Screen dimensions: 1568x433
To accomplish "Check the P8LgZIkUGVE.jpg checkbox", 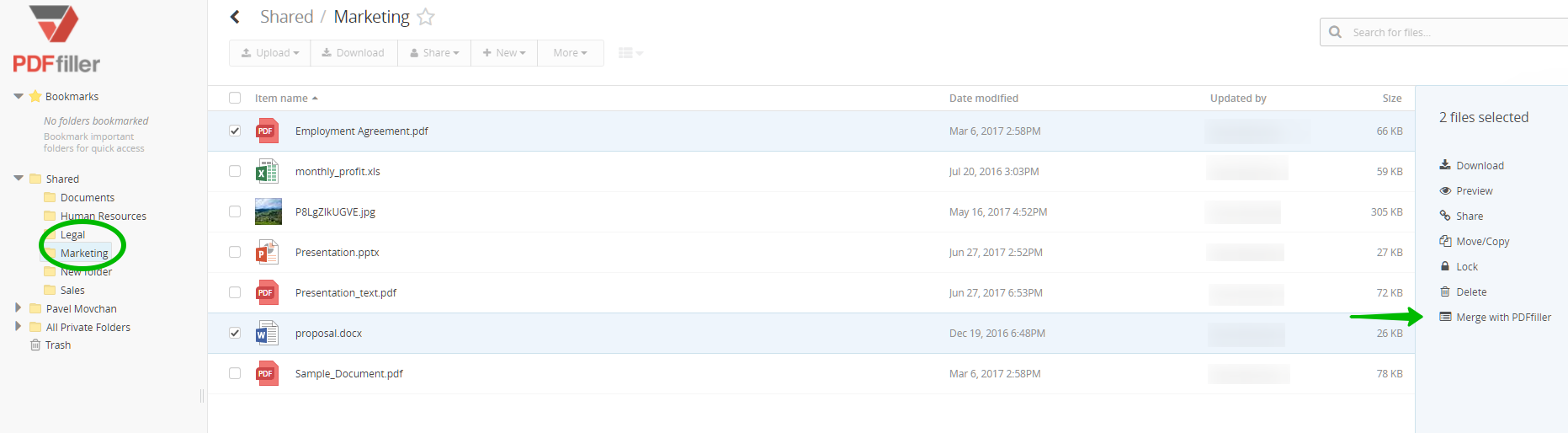I will click(235, 211).
